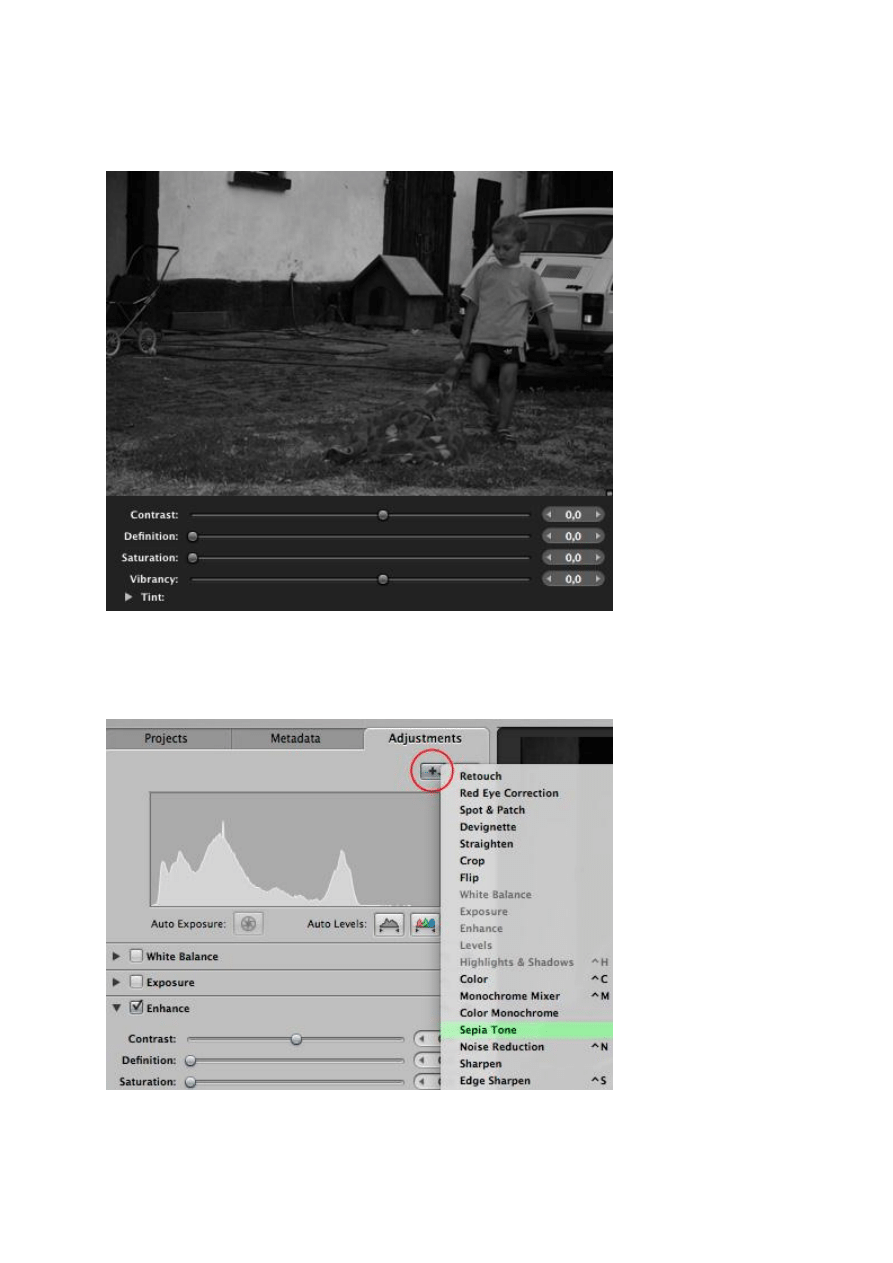Click the add adjustment plus button
The width and height of the screenshot is (893, 1263).
432,771
